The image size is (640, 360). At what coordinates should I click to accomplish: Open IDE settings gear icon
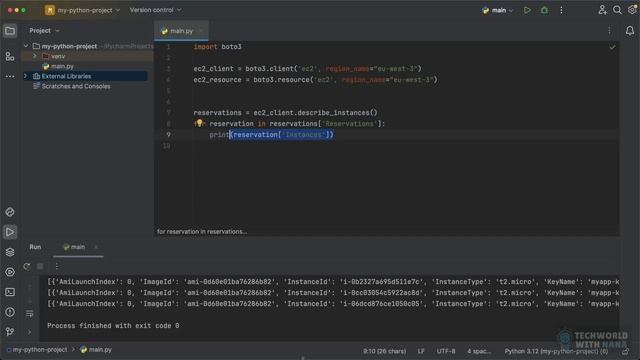(632, 10)
